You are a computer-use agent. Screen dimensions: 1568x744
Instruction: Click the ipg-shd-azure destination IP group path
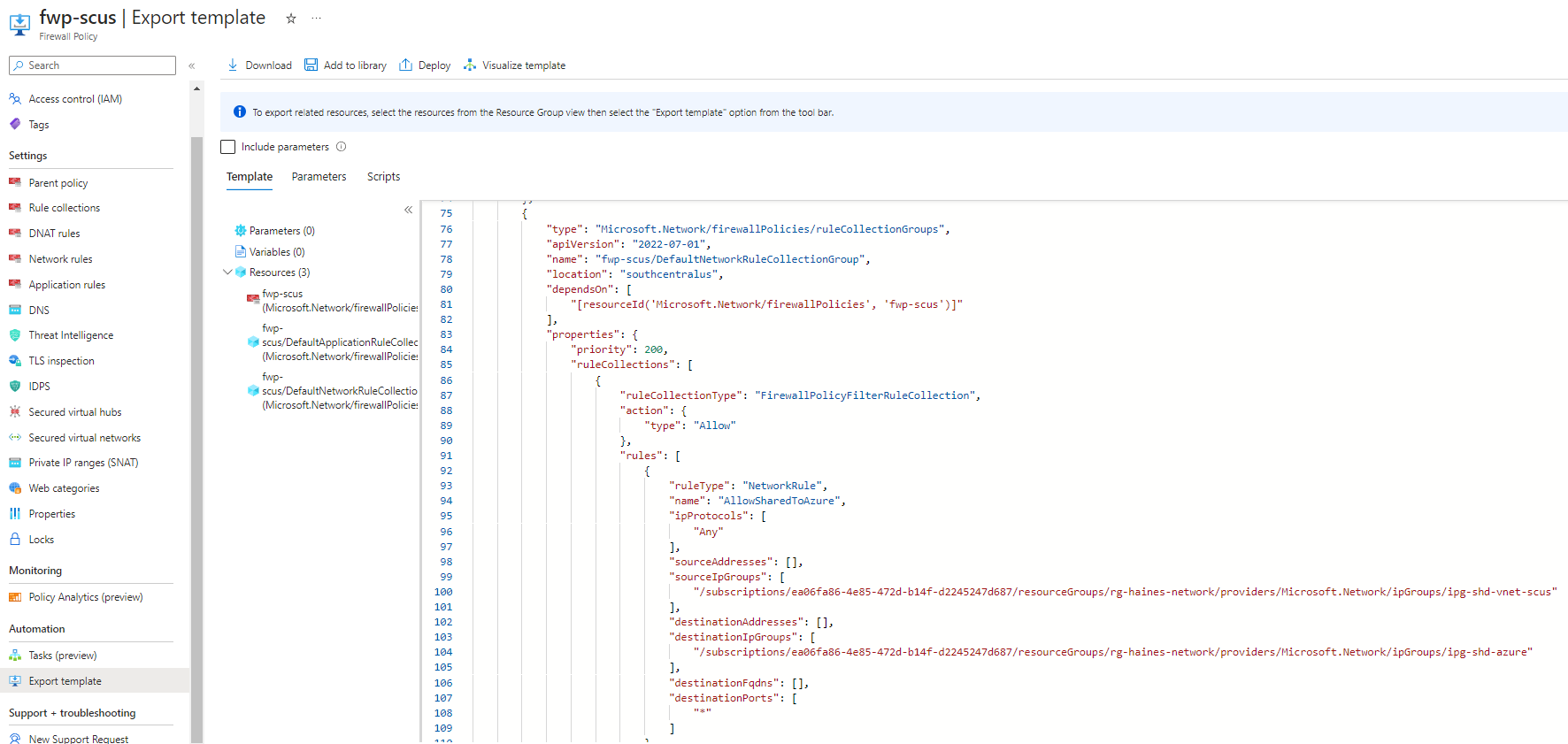tap(1113, 652)
